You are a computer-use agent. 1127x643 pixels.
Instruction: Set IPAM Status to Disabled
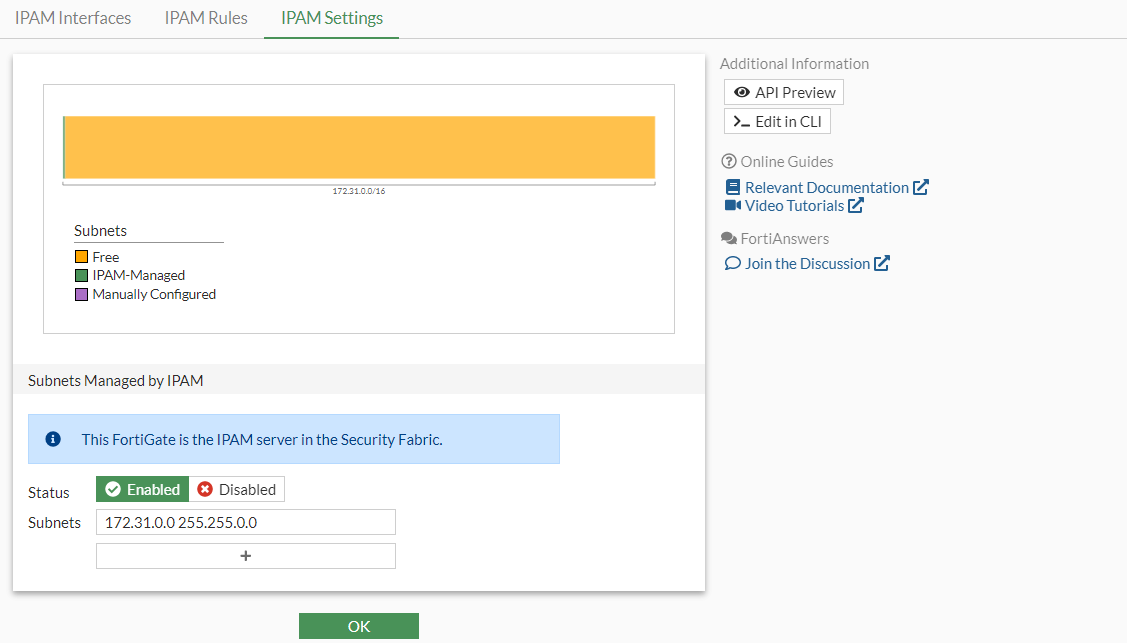click(x=237, y=489)
